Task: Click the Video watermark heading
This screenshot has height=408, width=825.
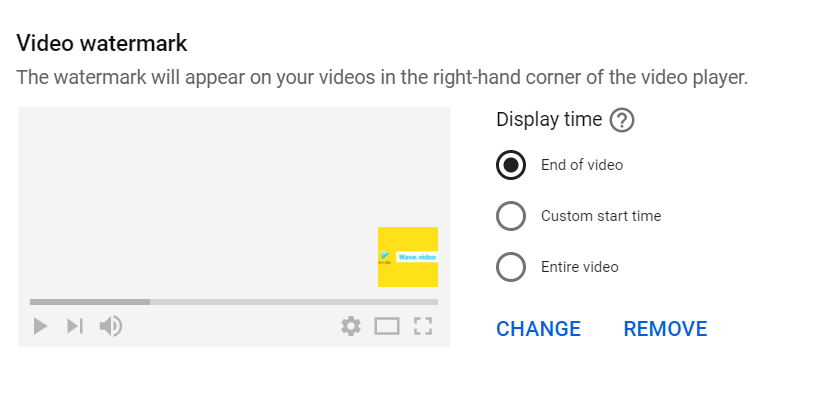Action: tap(102, 44)
